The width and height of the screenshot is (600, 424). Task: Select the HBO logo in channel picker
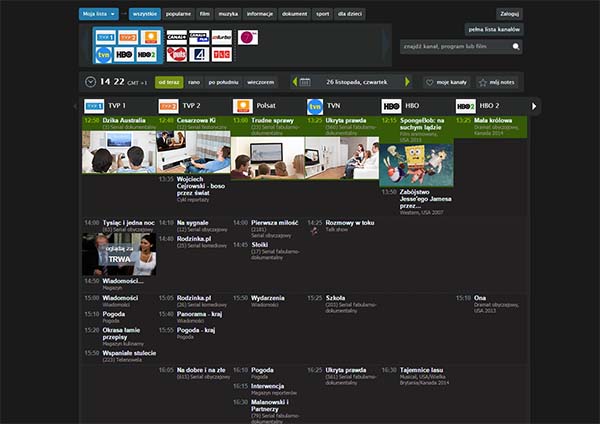124,55
